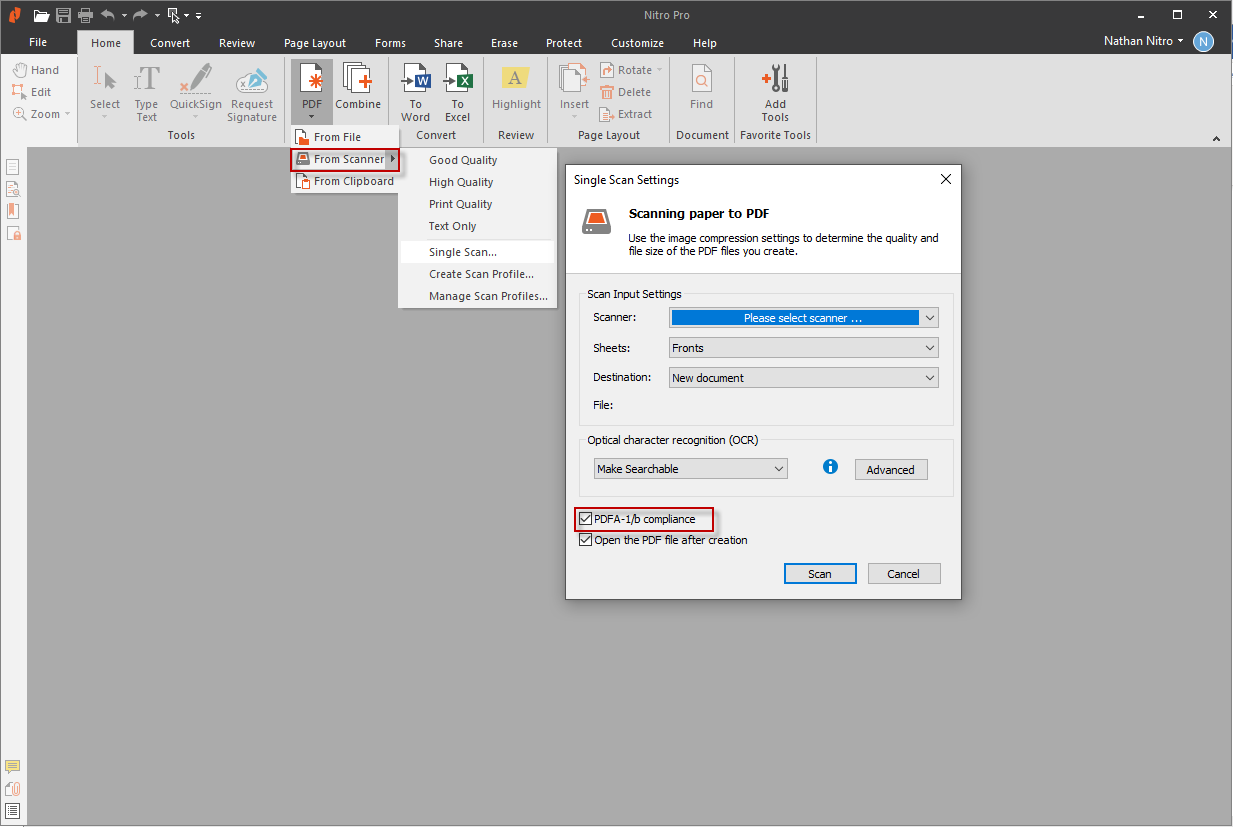This screenshot has width=1233, height=827.
Task: Click the blue OCR info icon
Action: click(x=830, y=467)
